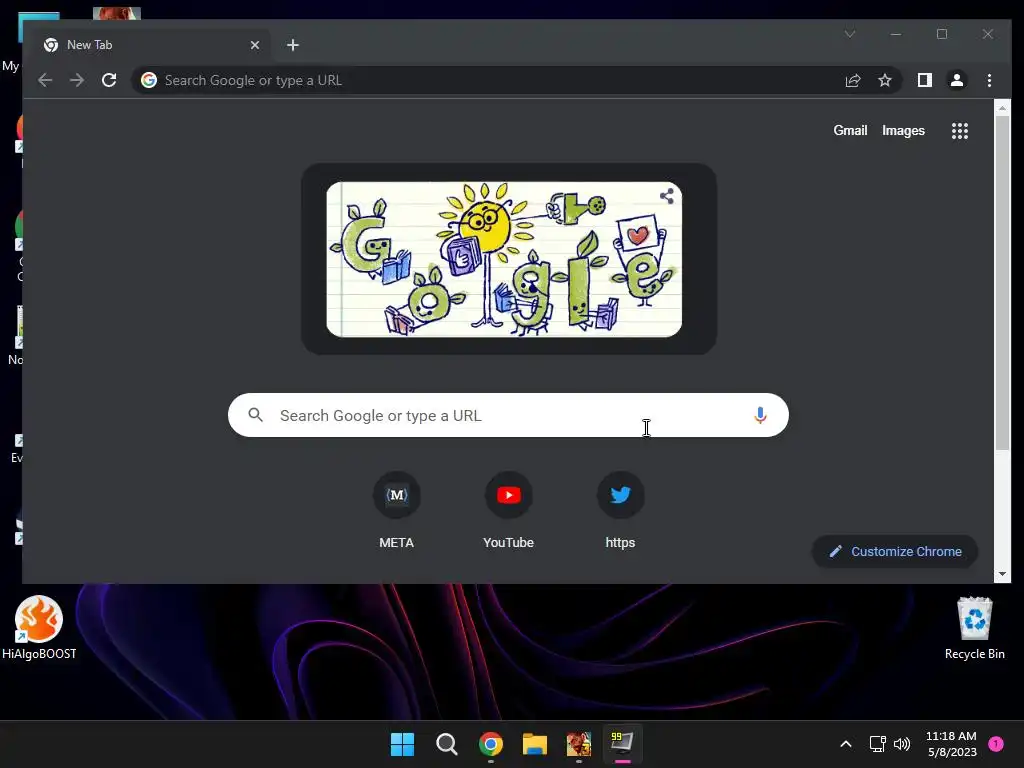Screen dimensions: 1024x768
Task: Open the clock and date panel
Action: (952, 744)
